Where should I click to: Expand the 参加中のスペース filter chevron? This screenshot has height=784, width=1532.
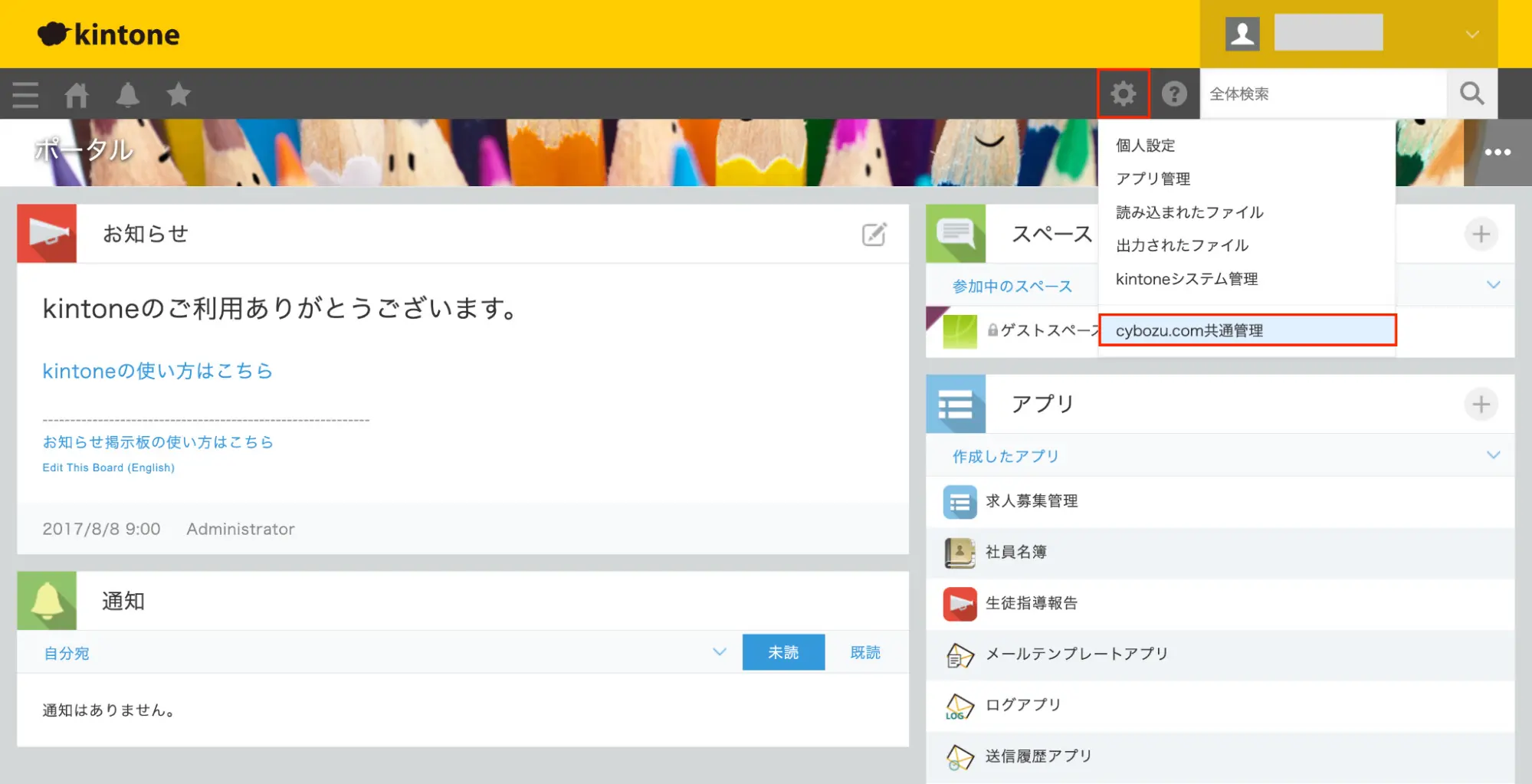(x=1493, y=285)
